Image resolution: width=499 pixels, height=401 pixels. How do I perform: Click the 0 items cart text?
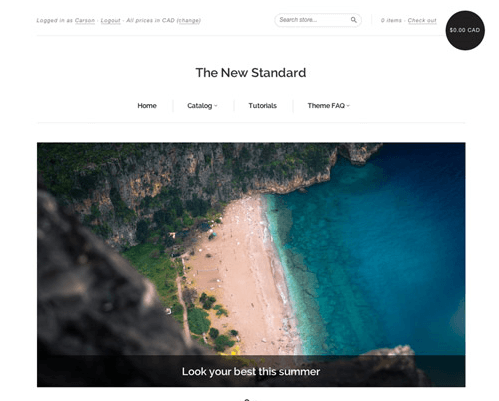(391, 20)
